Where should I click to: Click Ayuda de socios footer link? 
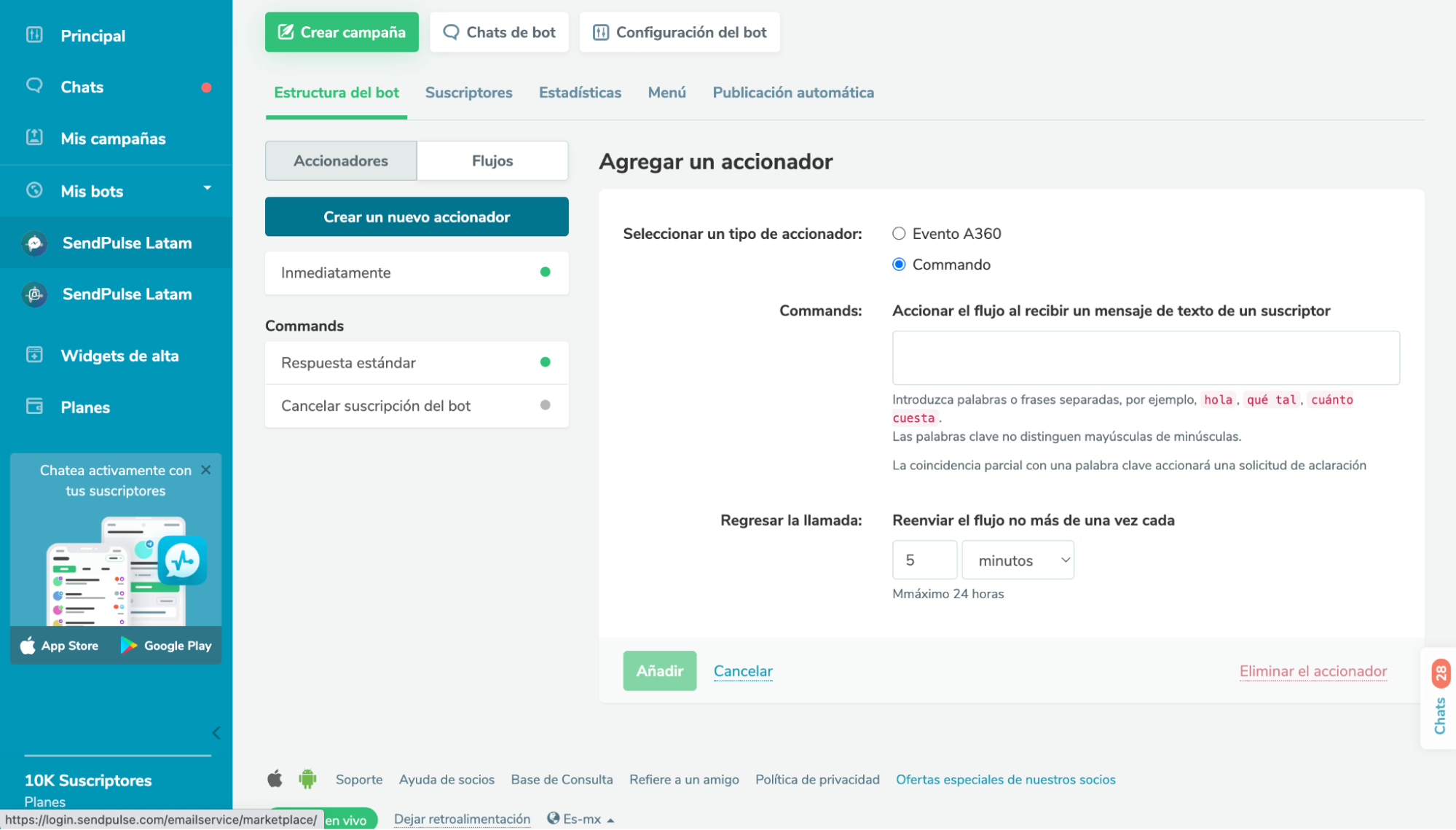(446, 780)
